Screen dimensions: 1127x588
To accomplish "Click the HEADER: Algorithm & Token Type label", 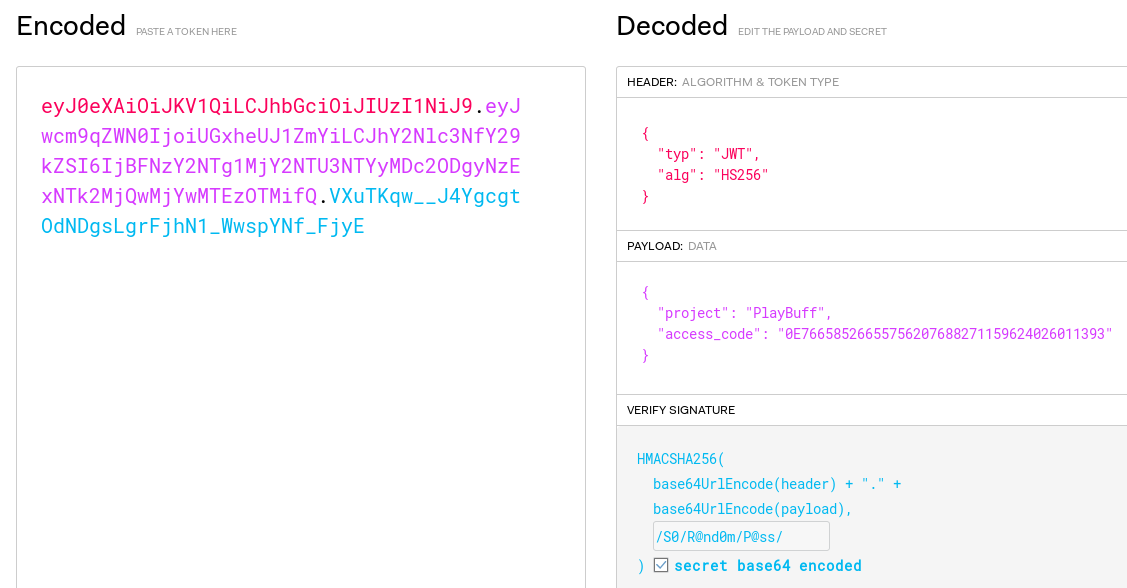I will click(x=732, y=82).
